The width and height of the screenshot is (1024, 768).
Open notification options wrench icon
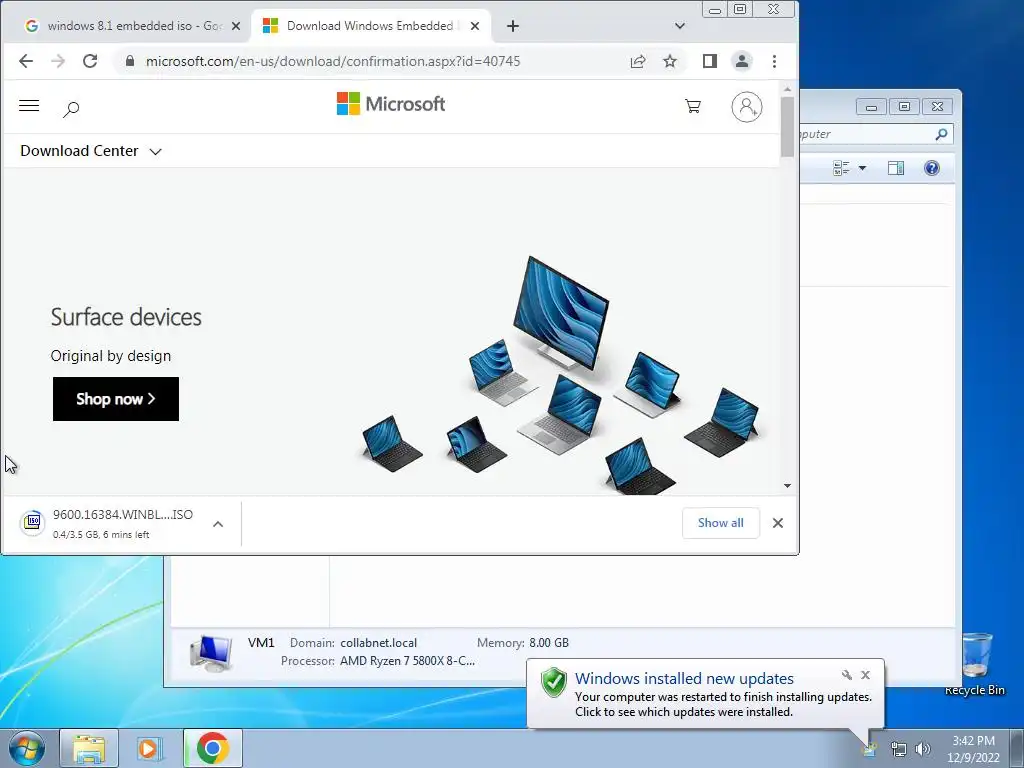pyautogui.click(x=847, y=675)
